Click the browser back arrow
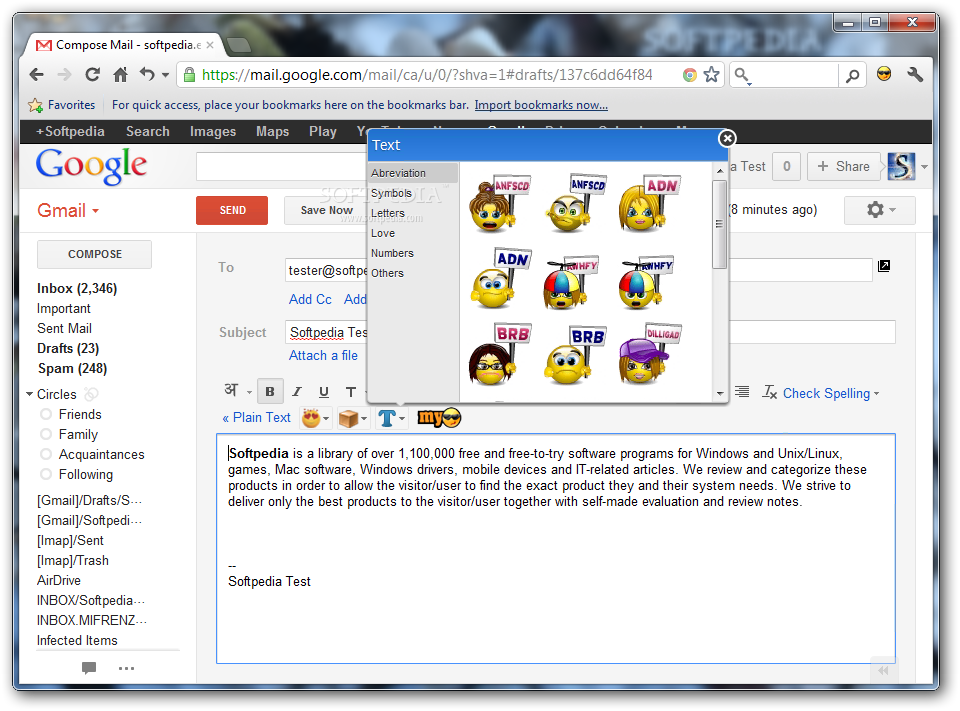The height and width of the screenshot is (711, 960). click(x=37, y=75)
